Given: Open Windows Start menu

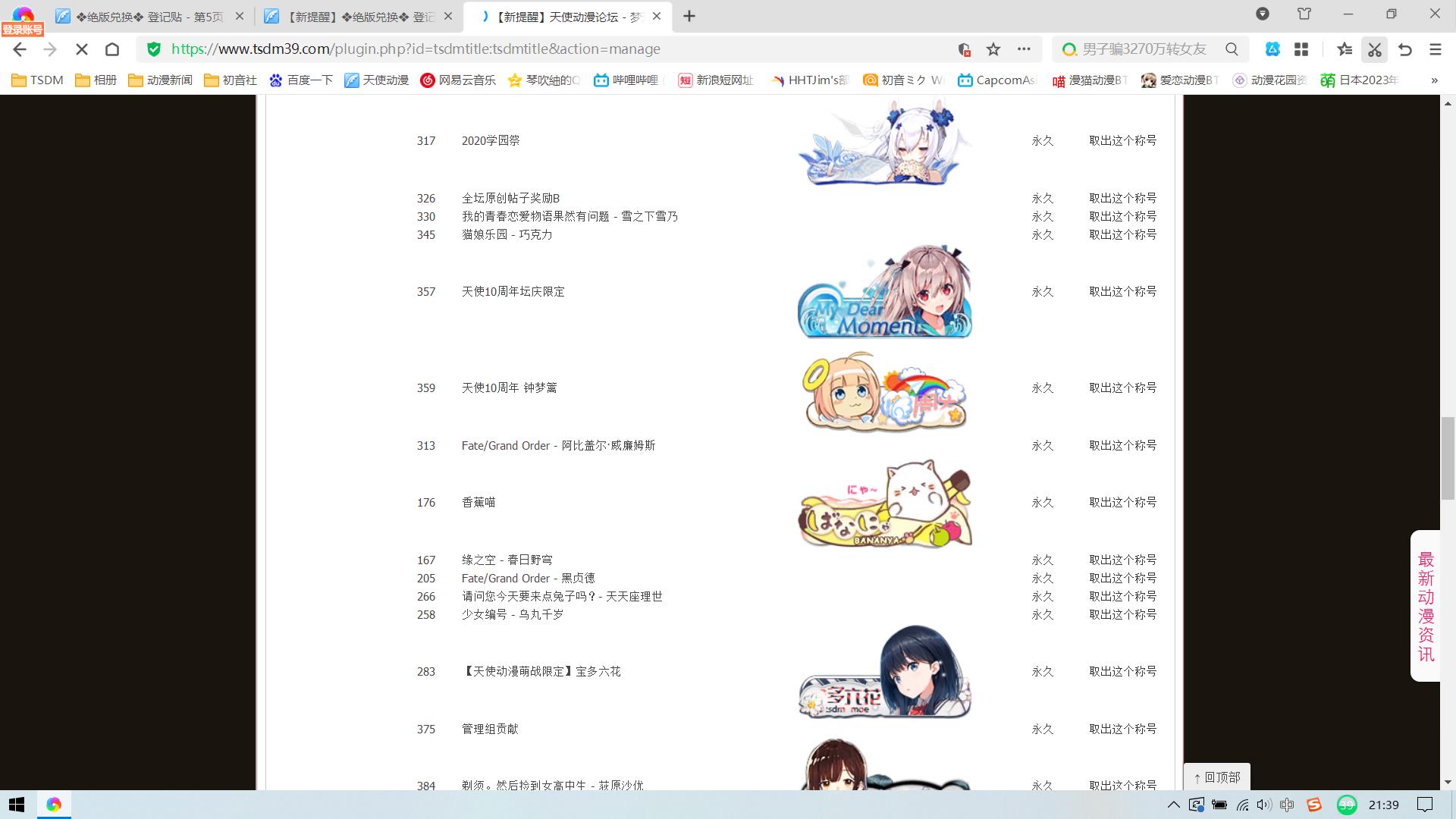Looking at the screenshot, I should click(x=17, y=805).
